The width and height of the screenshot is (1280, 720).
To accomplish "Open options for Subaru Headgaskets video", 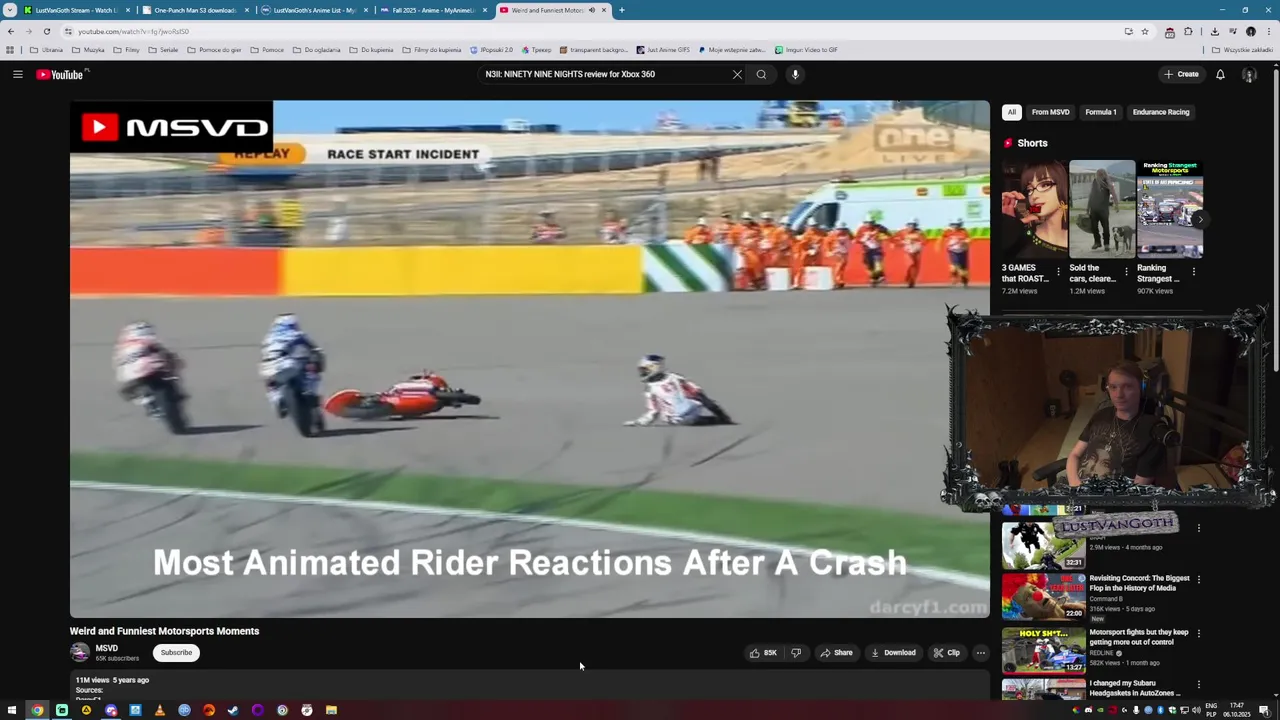I will click(1199, 685).
